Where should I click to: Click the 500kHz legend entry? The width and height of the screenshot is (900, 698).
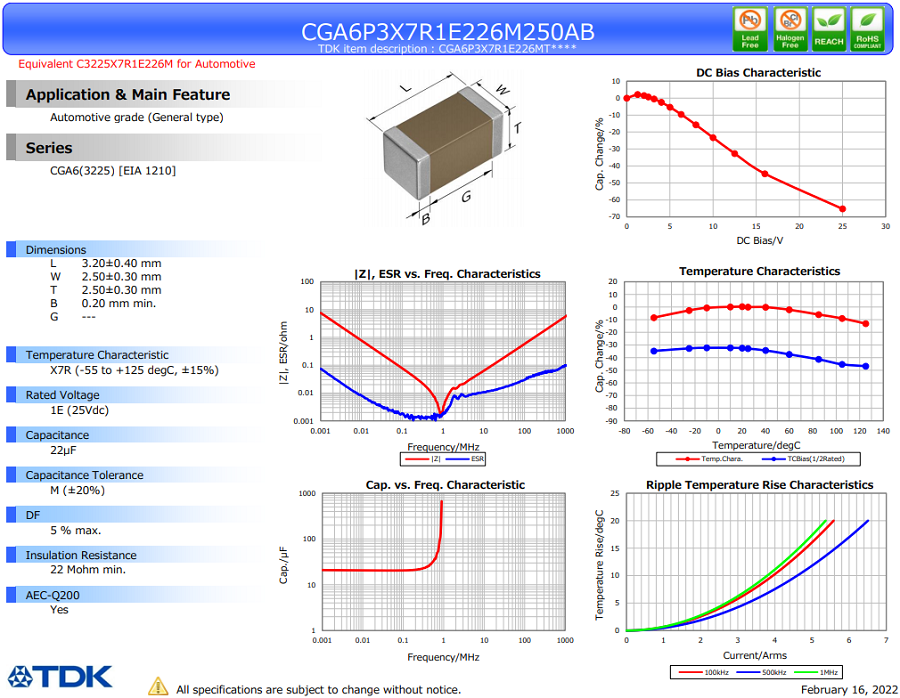click(x=762, y=672)
